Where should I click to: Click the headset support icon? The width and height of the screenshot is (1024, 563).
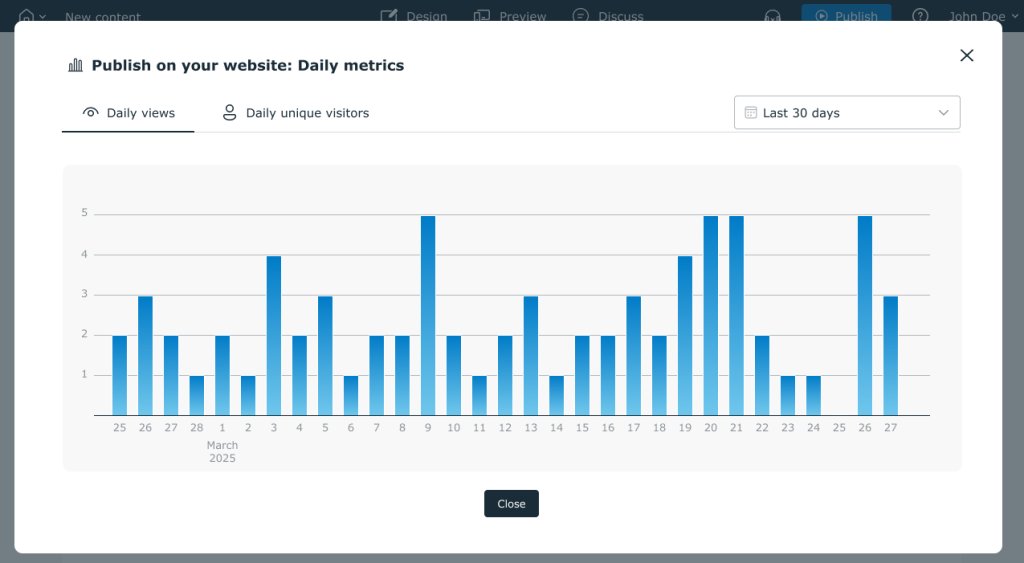[772, 16]
